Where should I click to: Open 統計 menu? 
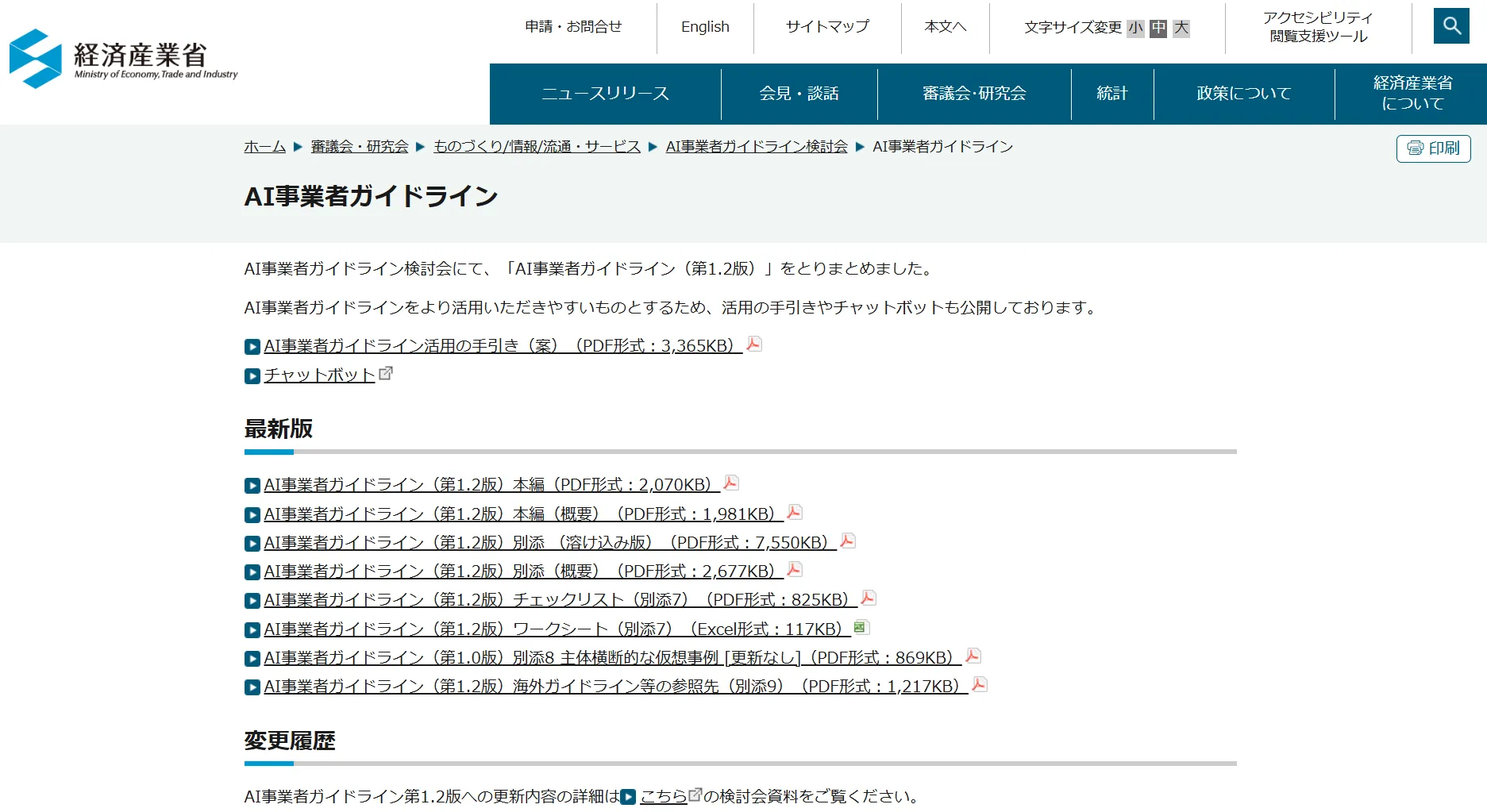click(1112, 94)
